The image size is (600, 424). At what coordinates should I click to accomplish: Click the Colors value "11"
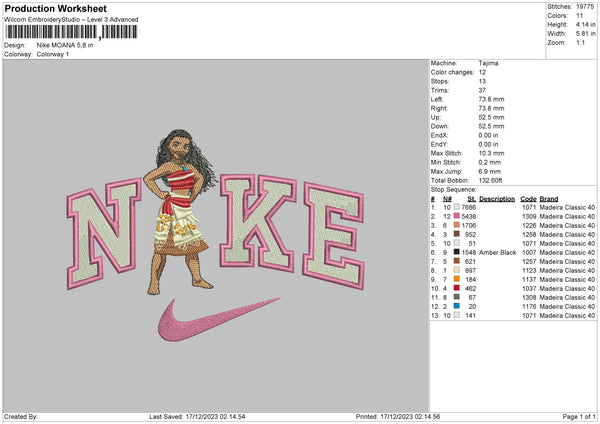[579, 16]
